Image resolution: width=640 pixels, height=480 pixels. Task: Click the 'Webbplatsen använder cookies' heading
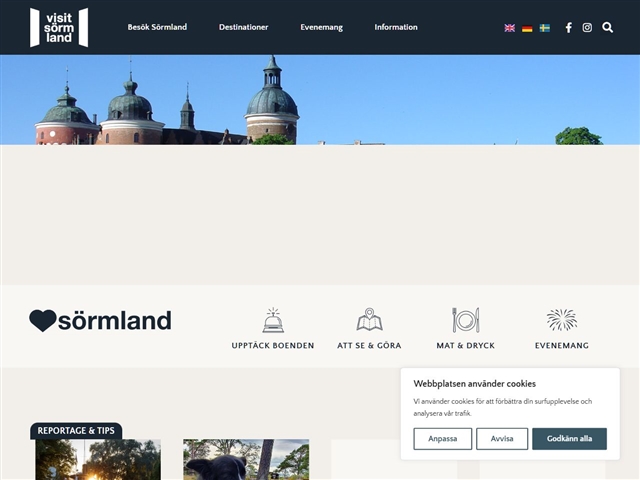click(x=474, y=384)
